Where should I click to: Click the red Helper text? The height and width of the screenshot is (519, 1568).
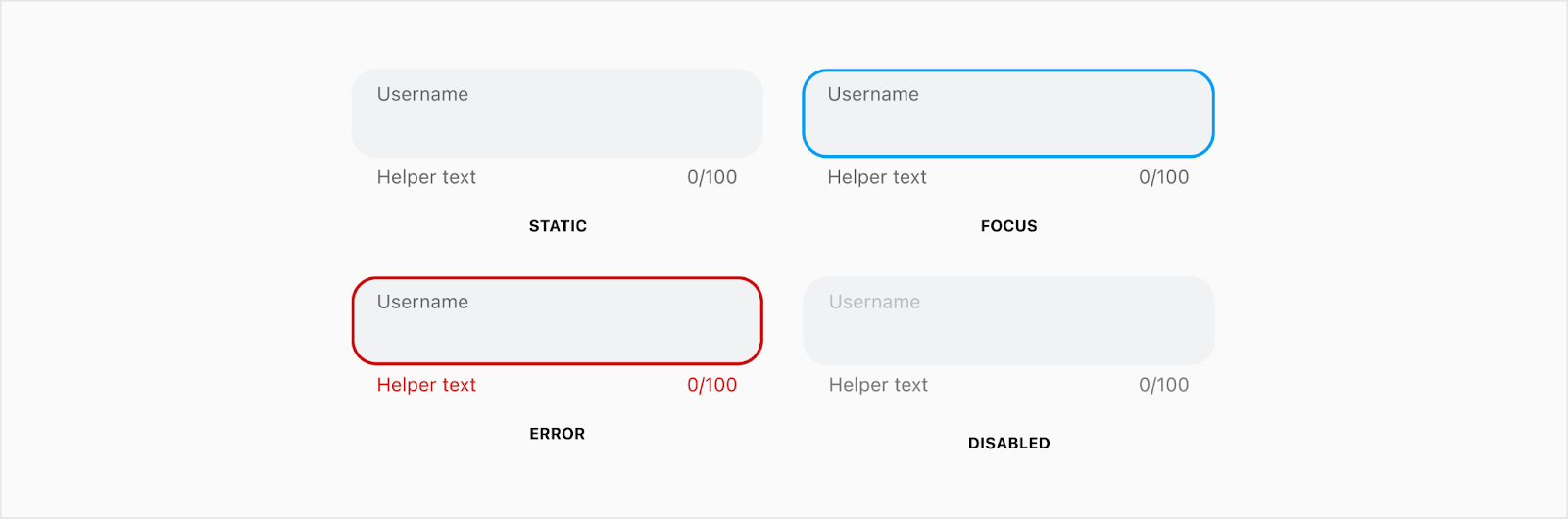click(x=426, y=385)
